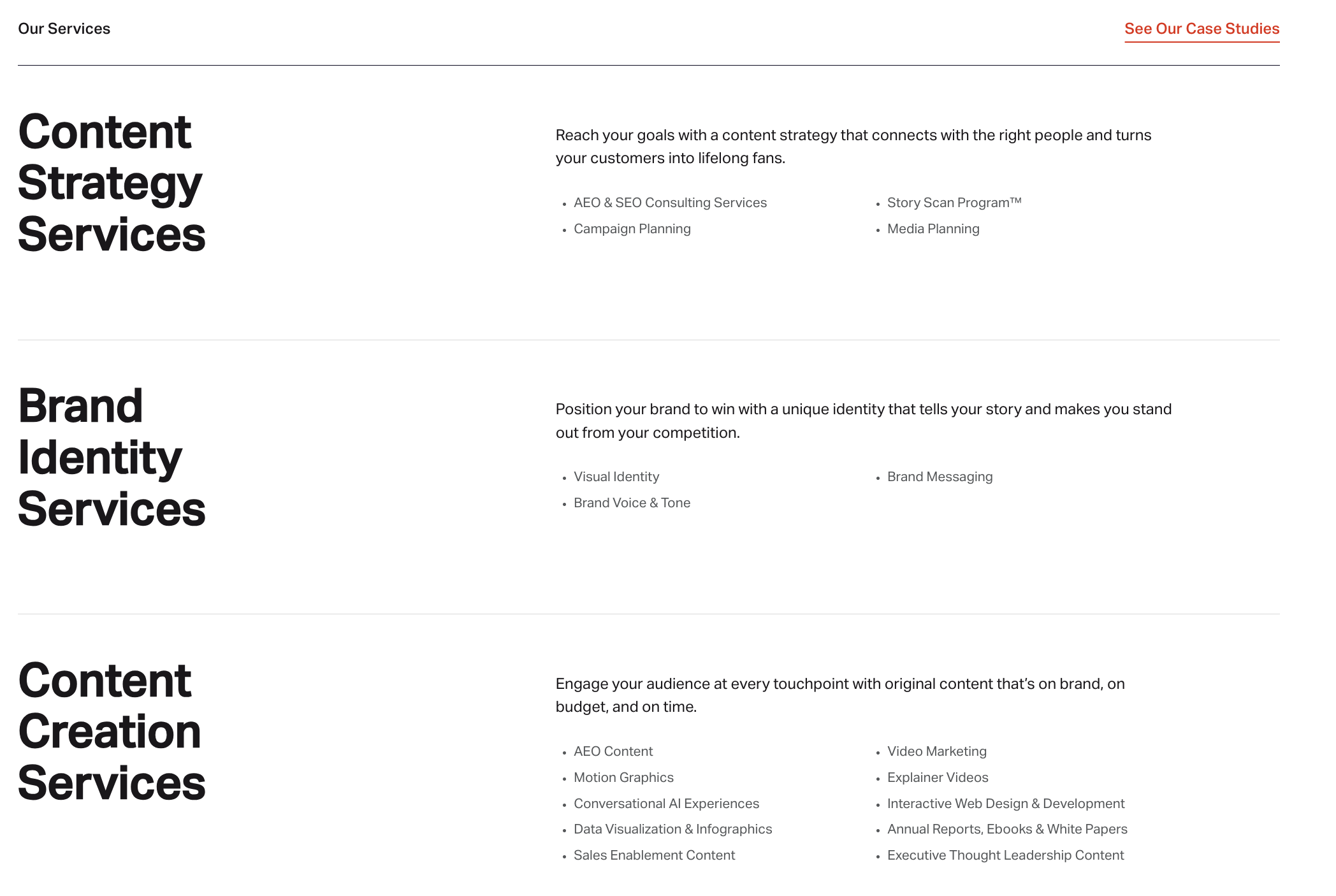Click AEO & SEO Consulting Services link
The width and height of the screenshot is (1336, 896).
(x=670, y=203)
